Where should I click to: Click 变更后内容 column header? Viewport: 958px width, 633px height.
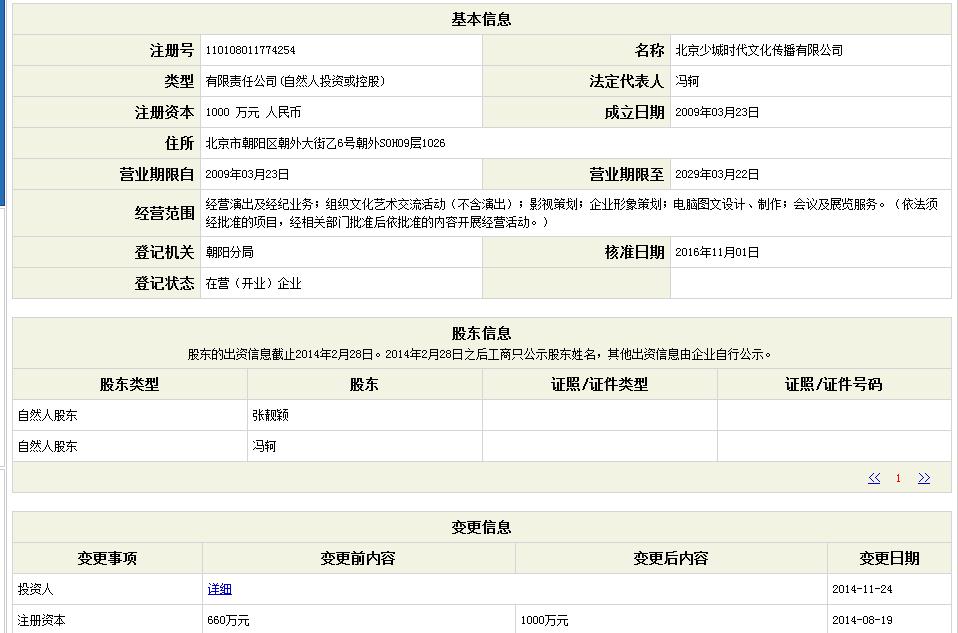click(671, 558)
